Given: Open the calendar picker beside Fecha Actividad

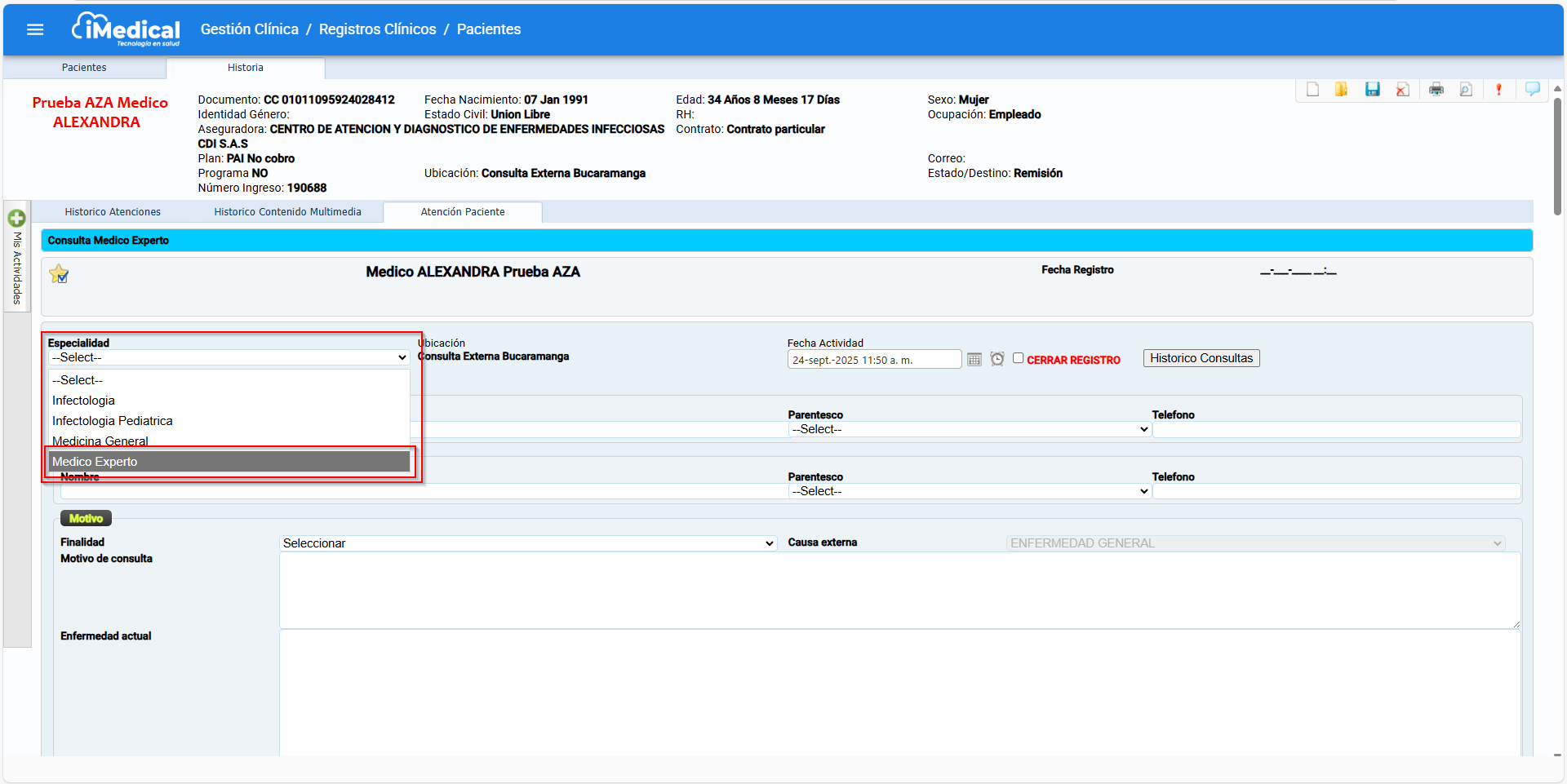Looking at the screenshot, I should tap(974, 360).
